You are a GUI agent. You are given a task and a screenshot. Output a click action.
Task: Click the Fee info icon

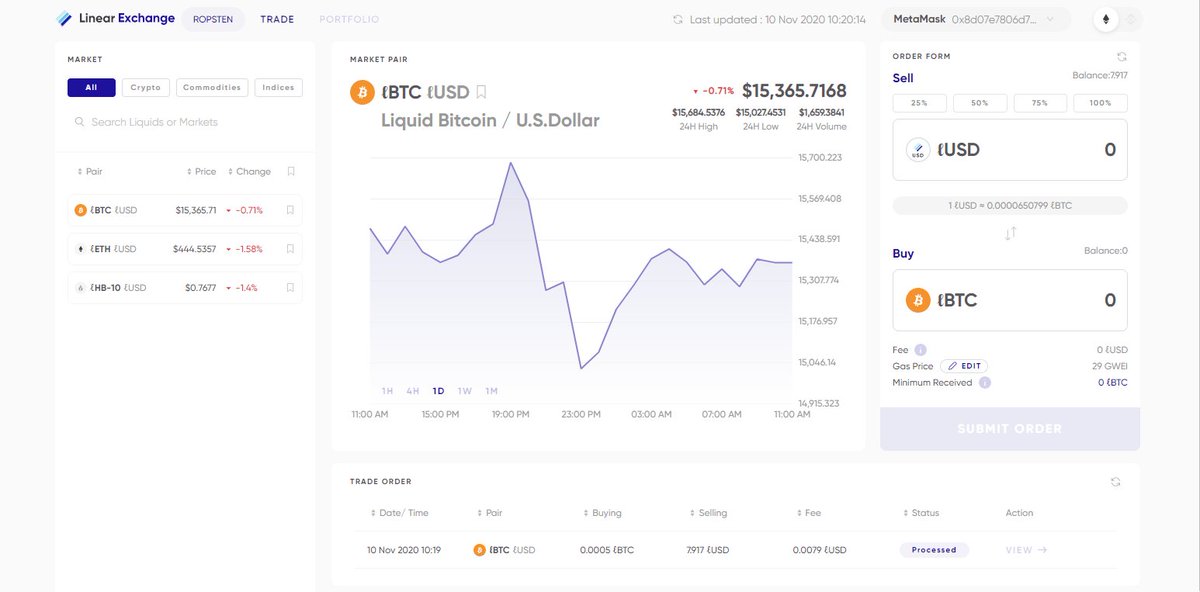(x=920, y=350)
